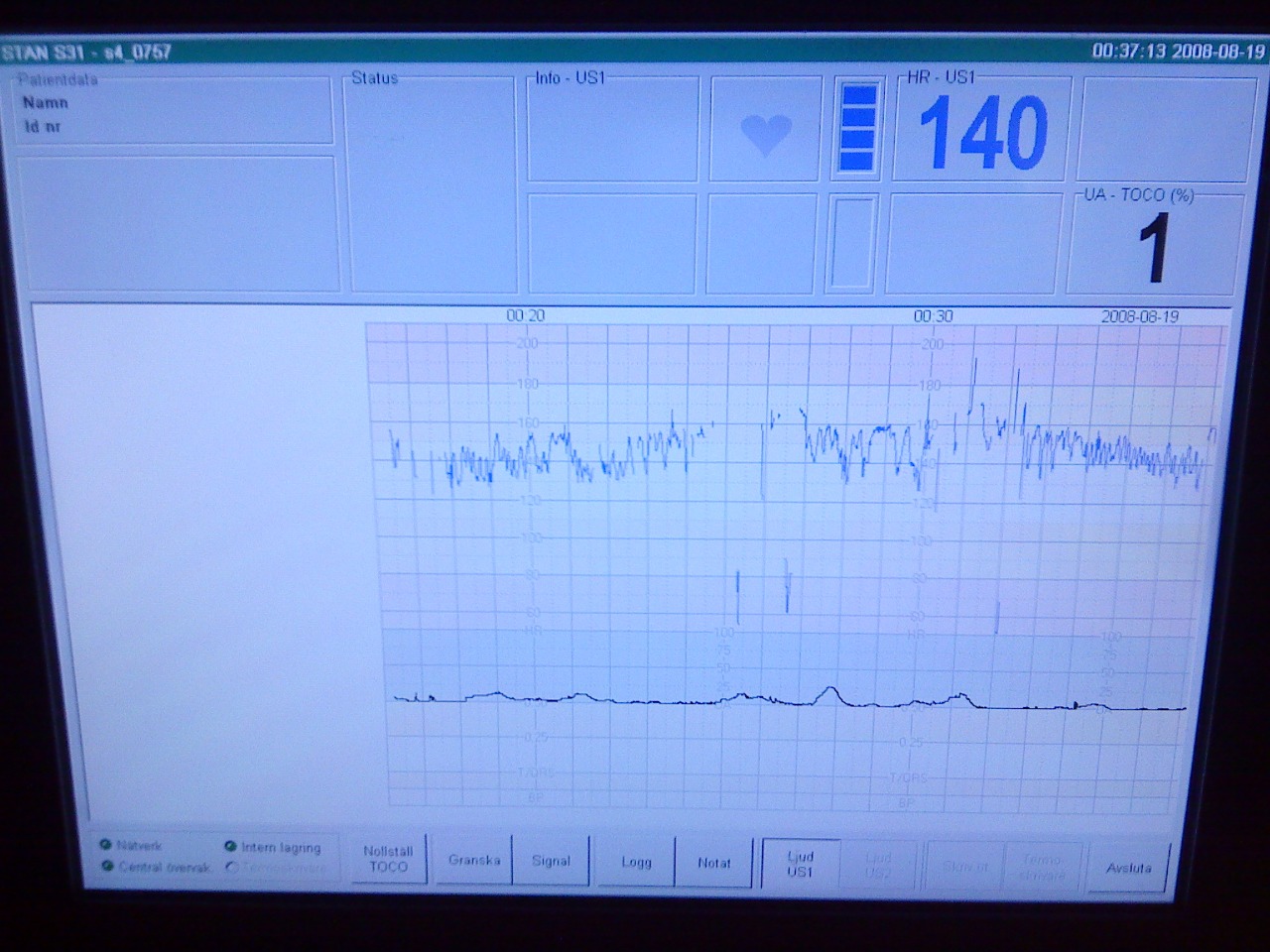The height and width of the screenshot is (952, 1270).
Task: Click the blue heart pulse icon
Action: (x=766, y=133)
